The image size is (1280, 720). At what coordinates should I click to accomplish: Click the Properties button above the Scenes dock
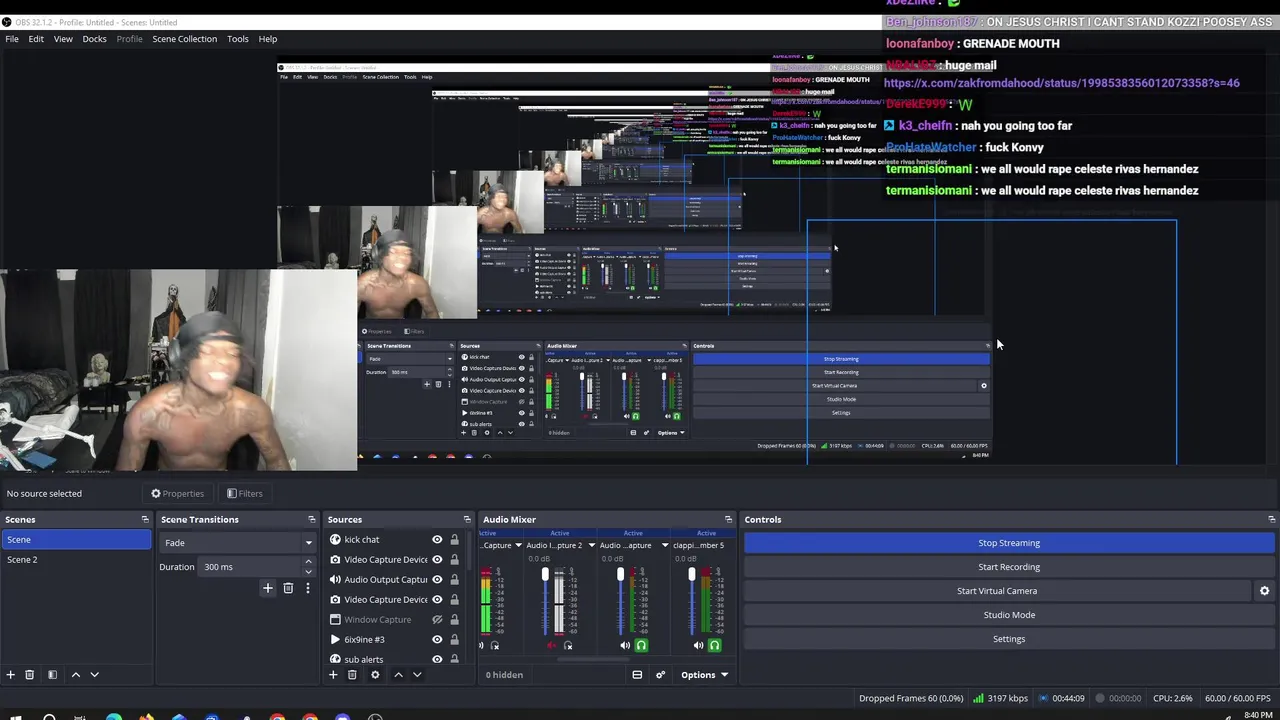point(178,493)
